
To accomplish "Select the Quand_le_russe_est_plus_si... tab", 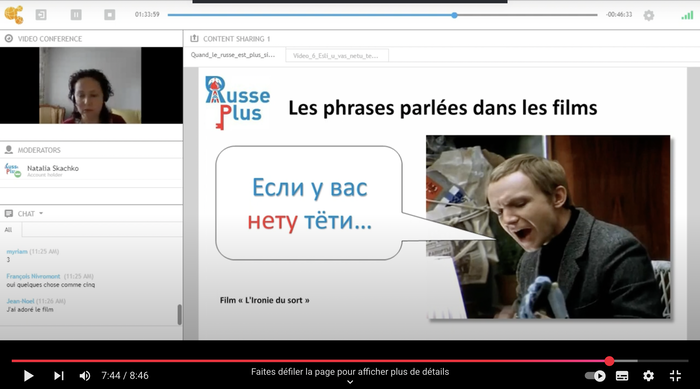I will tap(233, 55).
